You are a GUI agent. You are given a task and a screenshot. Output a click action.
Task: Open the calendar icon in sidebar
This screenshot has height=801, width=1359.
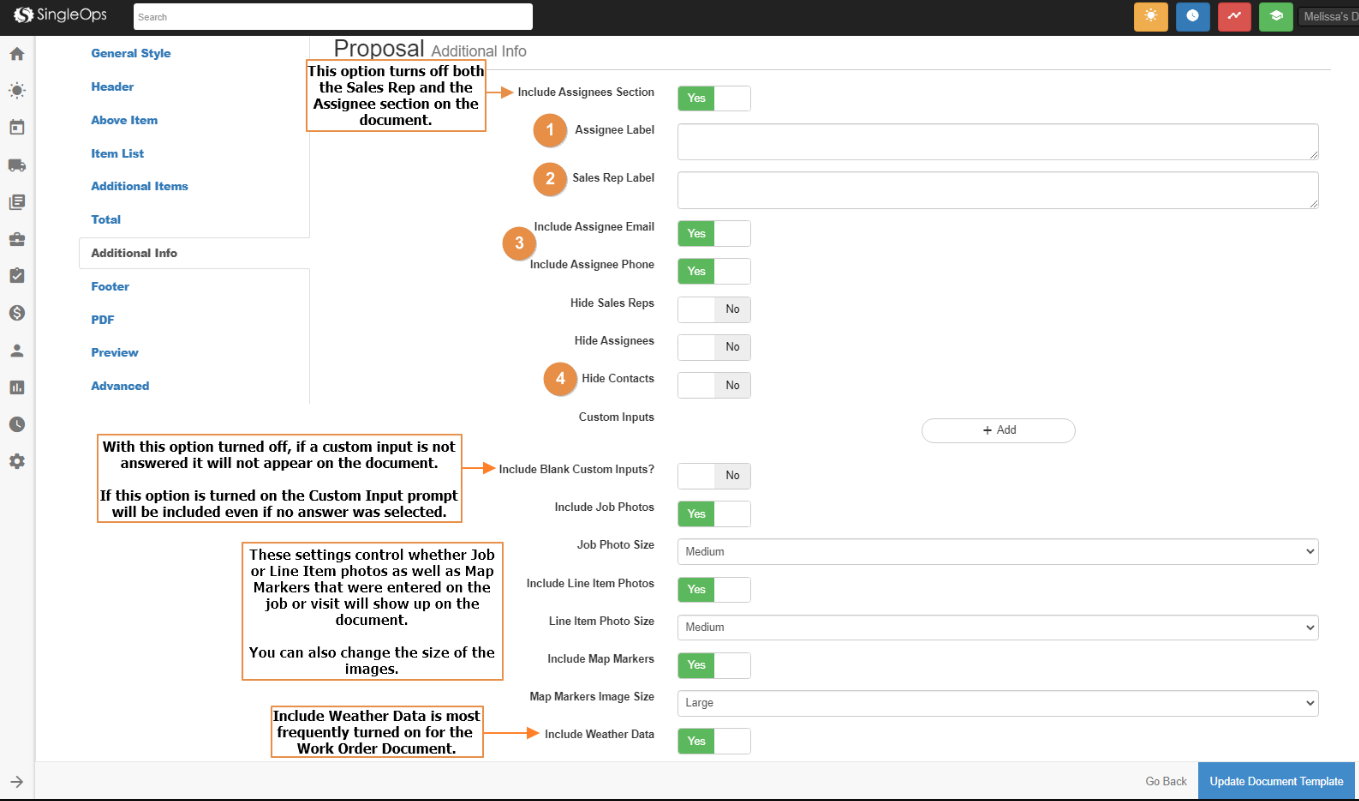click(x=17, y=128)
